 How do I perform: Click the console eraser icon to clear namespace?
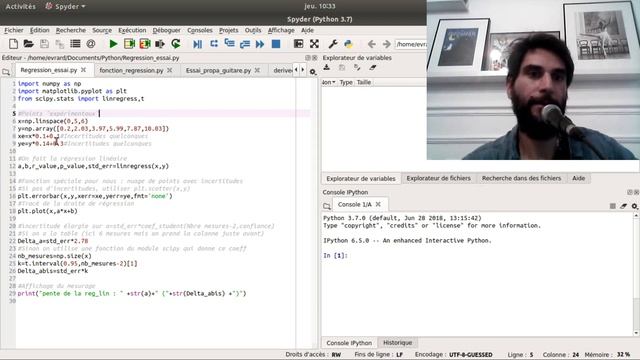click(x=623, y=206)
